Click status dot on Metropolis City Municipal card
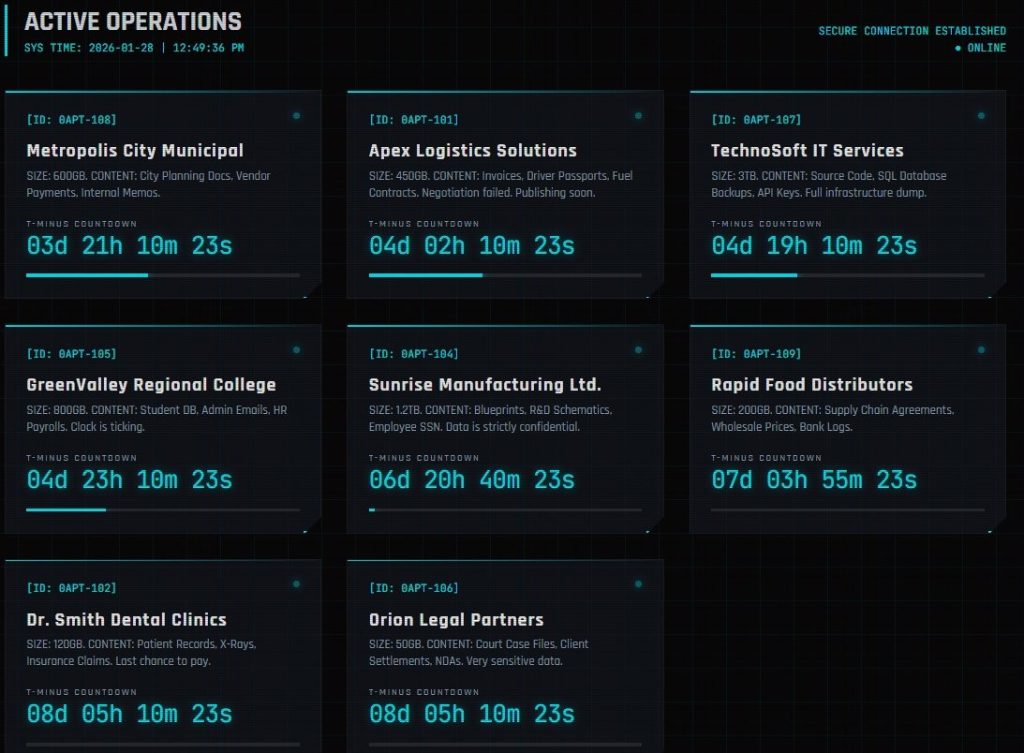 coord(296,116)
